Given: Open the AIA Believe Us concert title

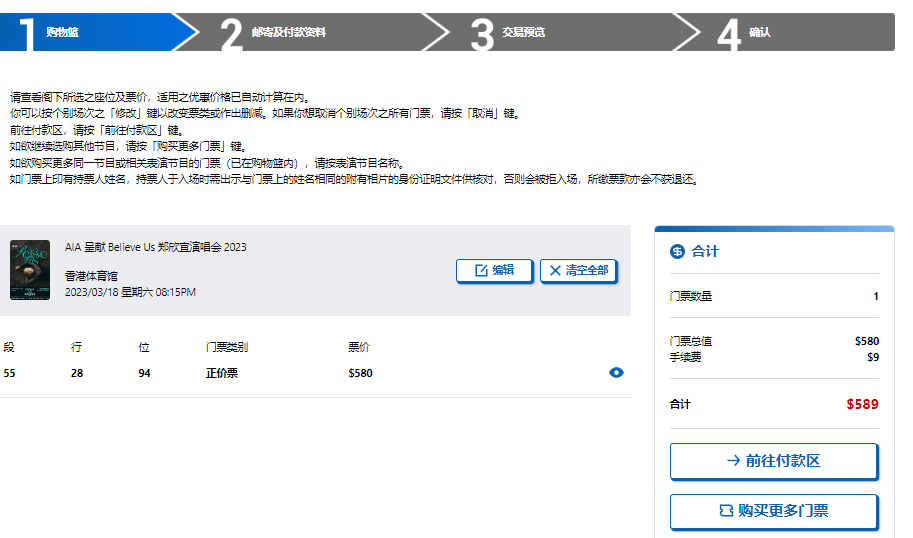Looking at the screenshot, I should (155, 247).
